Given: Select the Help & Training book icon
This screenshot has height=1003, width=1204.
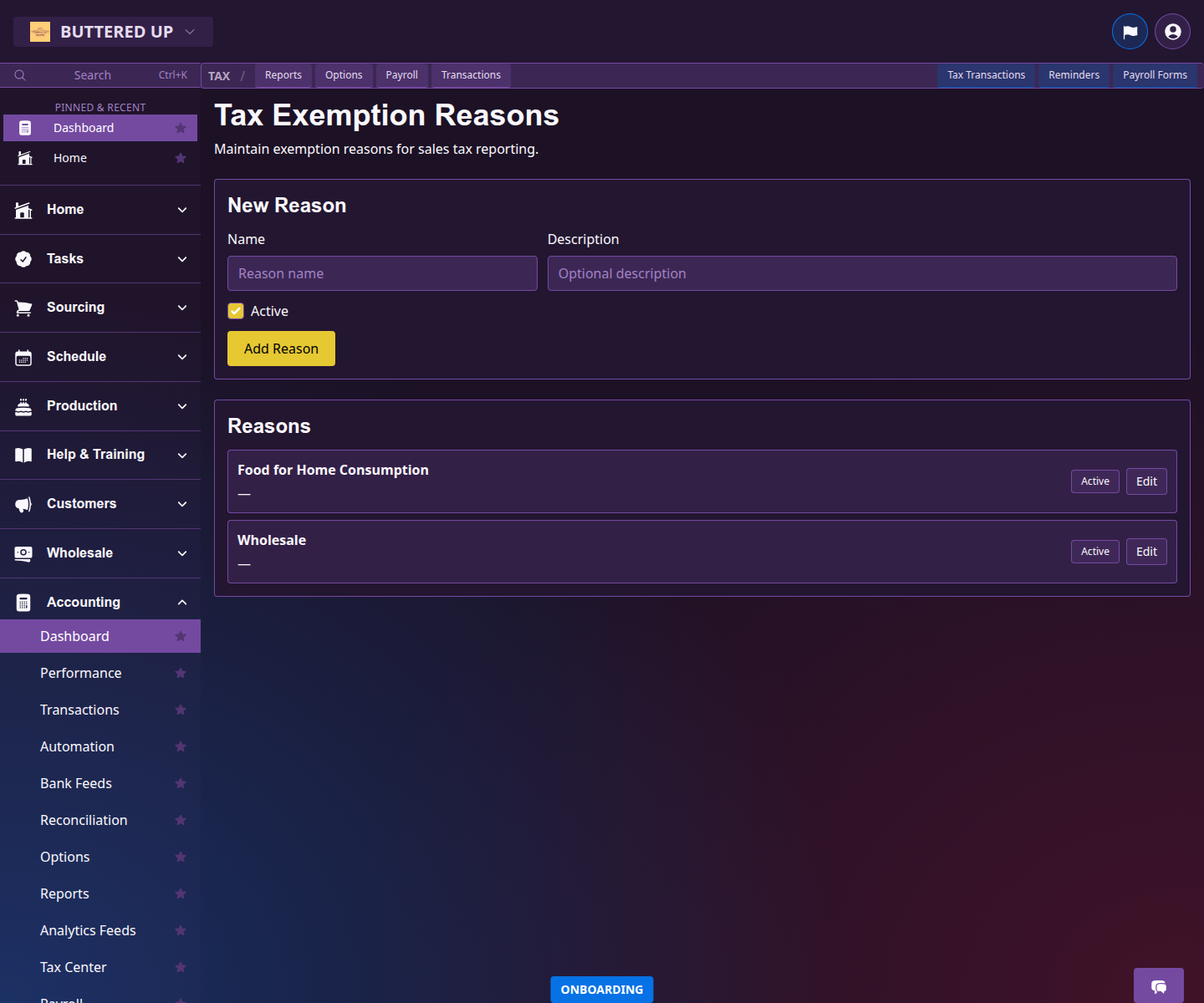Looking at the screenshot, I should tap(23, 455).
